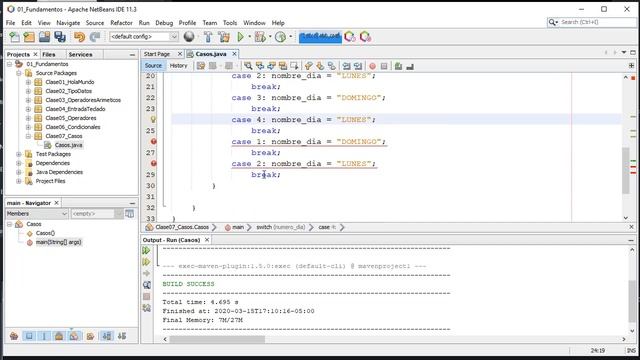Screen dimensions: 640x360
Task: Toggle Rectangular Selection icon
Action: point(294,66)
